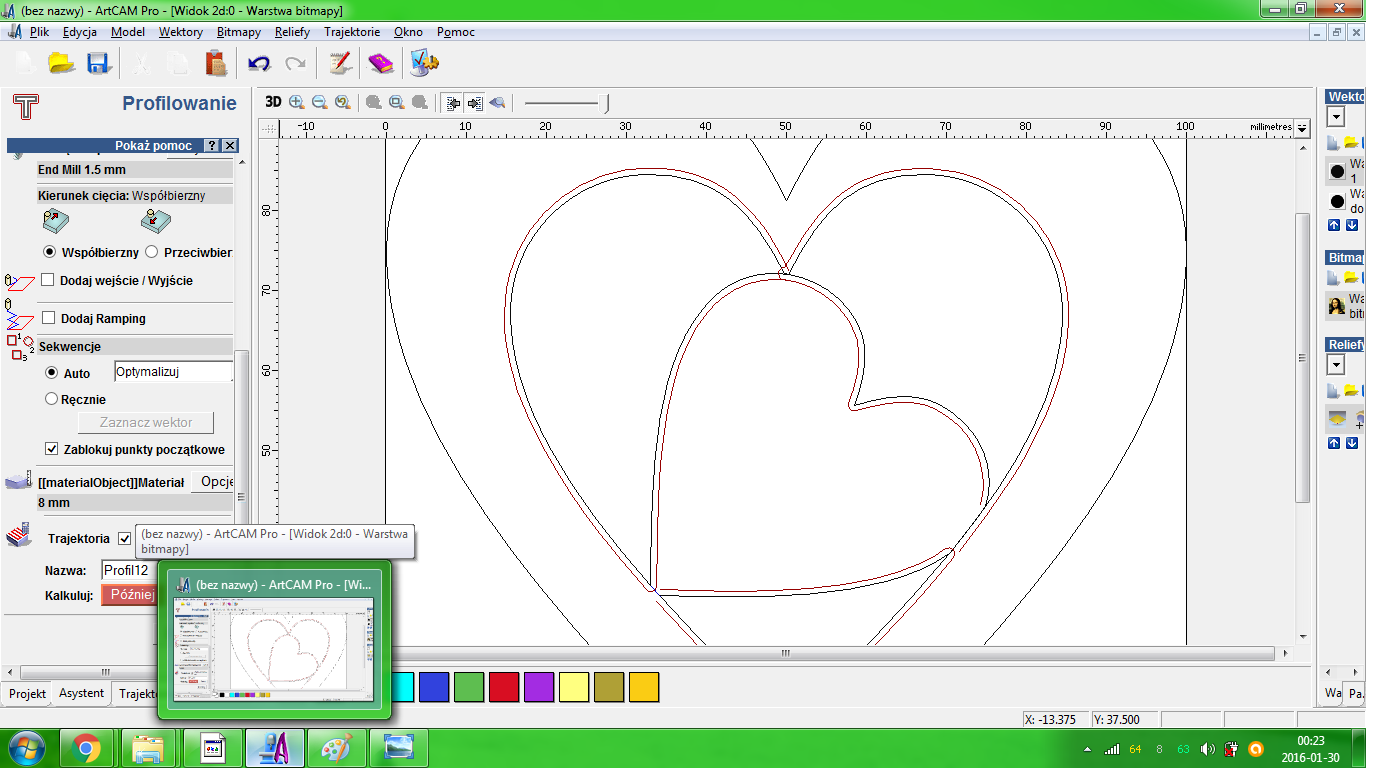Open the Plik menu
This screenshot has height=768, width=1389.
point(39,32)
